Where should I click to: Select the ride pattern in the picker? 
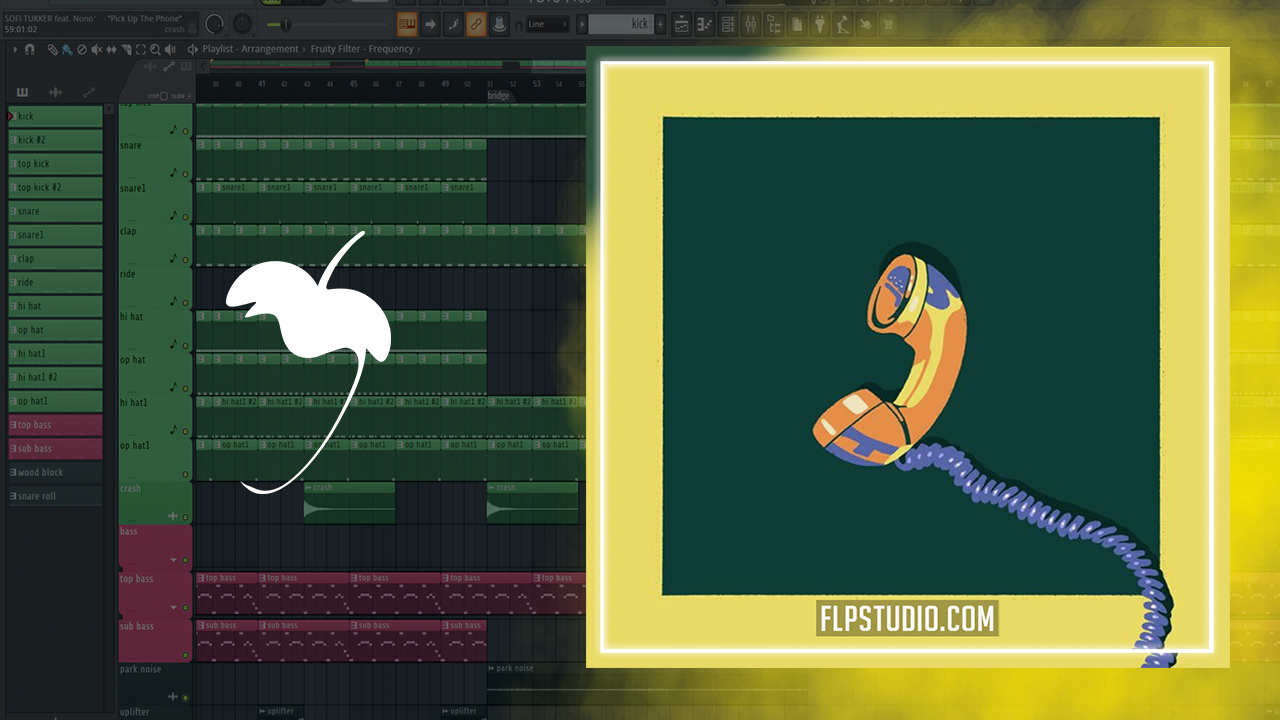pyautogui.click(x=56, y=282)
